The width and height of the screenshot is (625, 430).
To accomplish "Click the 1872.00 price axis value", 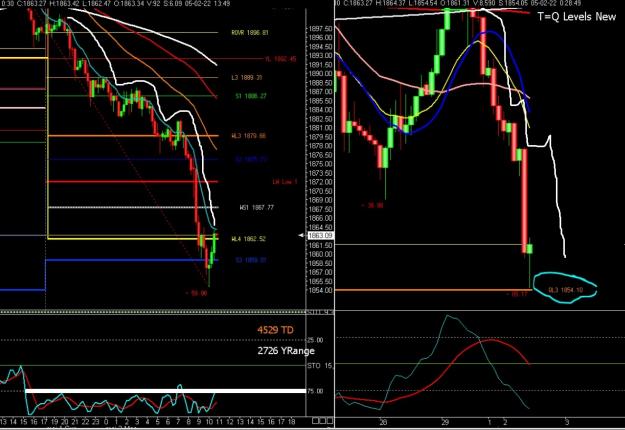I will click(x=320, y=182).
